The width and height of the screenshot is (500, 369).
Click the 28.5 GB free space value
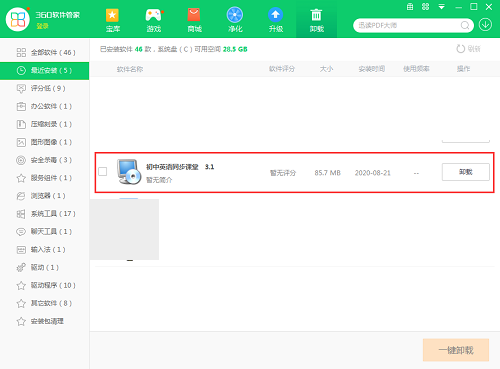pos(235,49)
